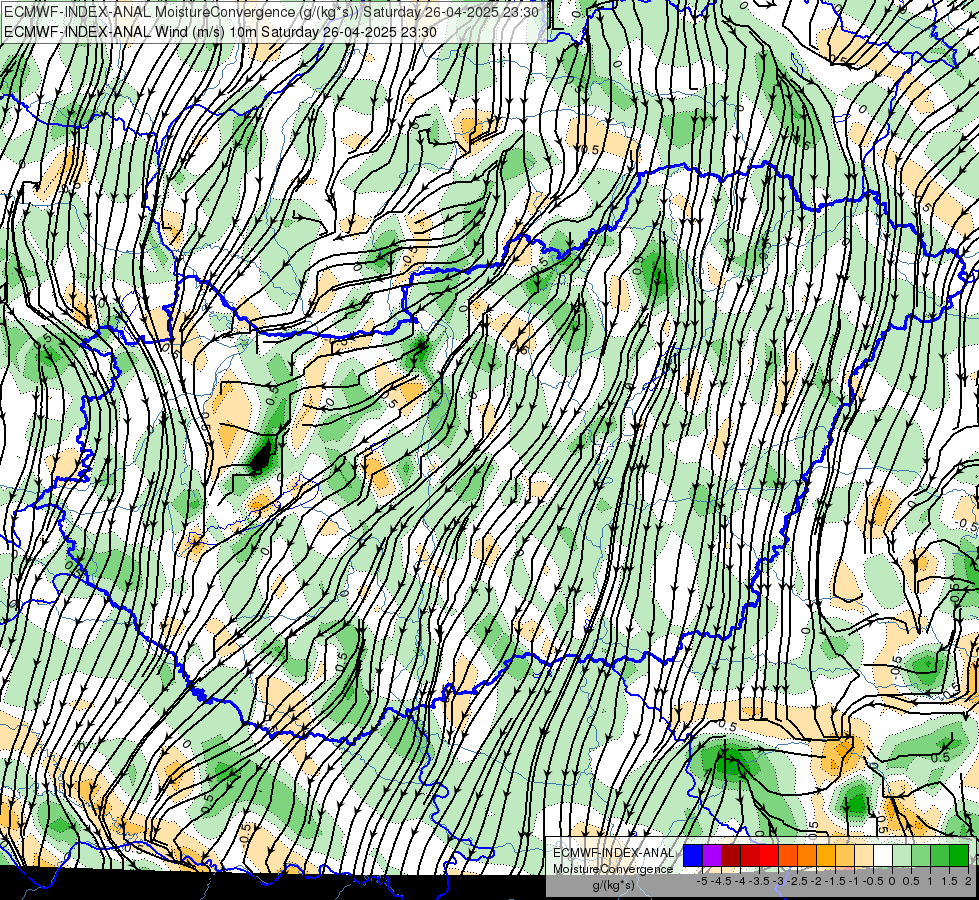979x900 pixels.
Task: Click the -1 tick label in legend
Action: 855,881
